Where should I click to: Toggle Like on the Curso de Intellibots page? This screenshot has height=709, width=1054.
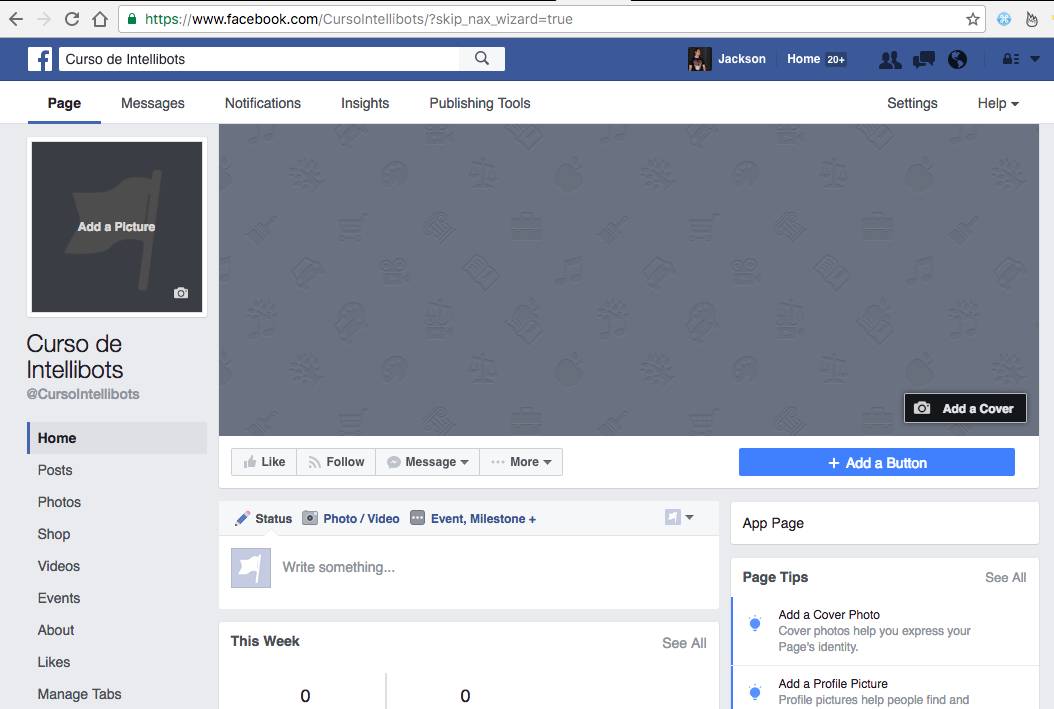click(263, 461)
